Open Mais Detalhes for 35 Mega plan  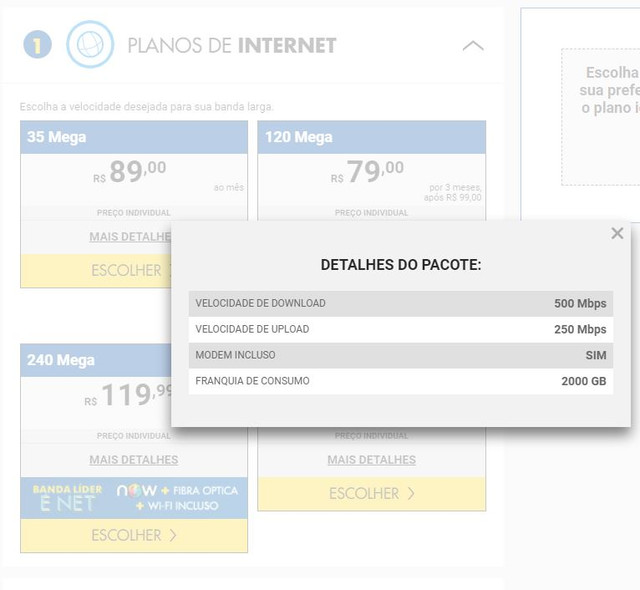coord(130,237)
